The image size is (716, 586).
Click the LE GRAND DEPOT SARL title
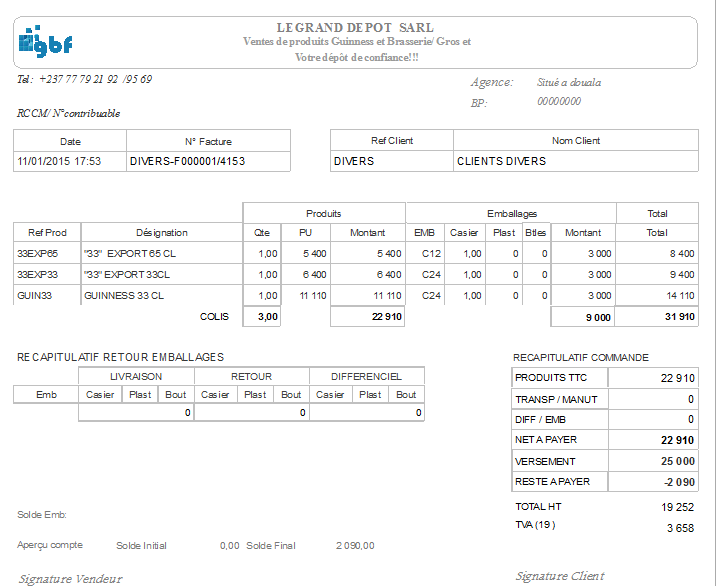355,27
